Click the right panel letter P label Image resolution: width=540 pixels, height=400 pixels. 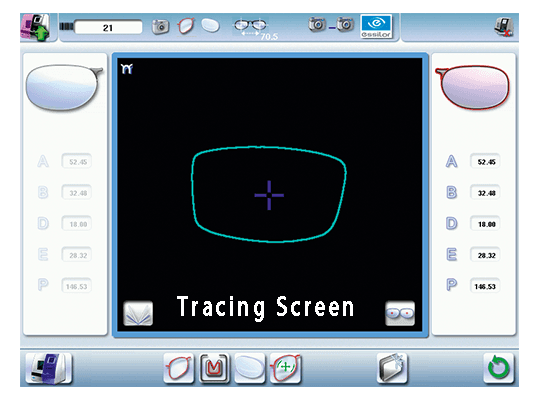[451, 285]
